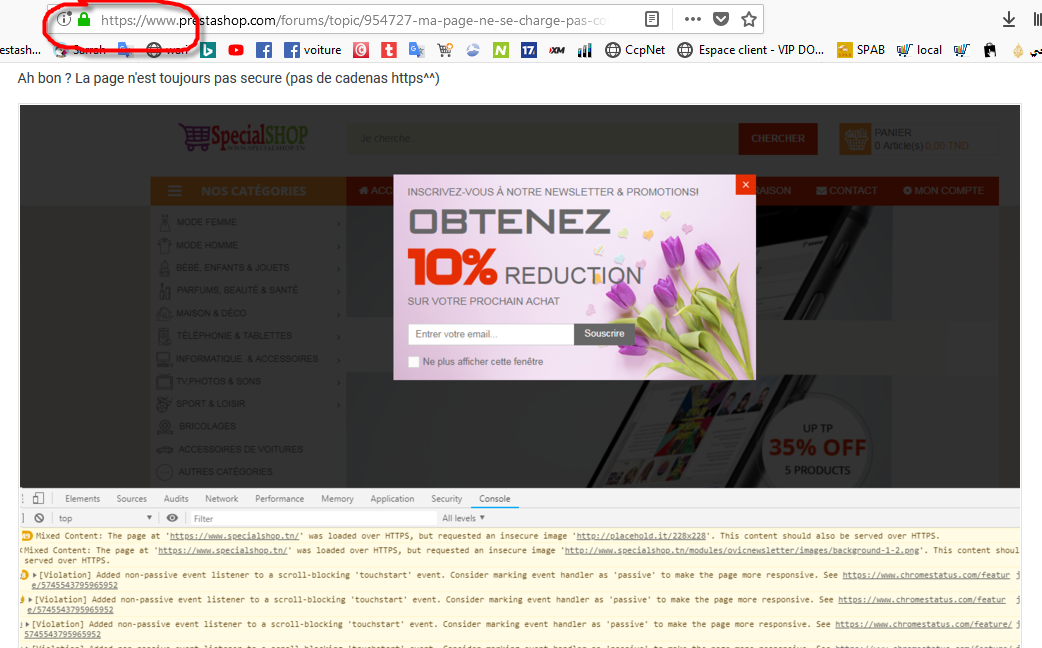Screen dimensions: 1042x648
Task: Expand the first Violation console message
Action: (x=35, y=575)
